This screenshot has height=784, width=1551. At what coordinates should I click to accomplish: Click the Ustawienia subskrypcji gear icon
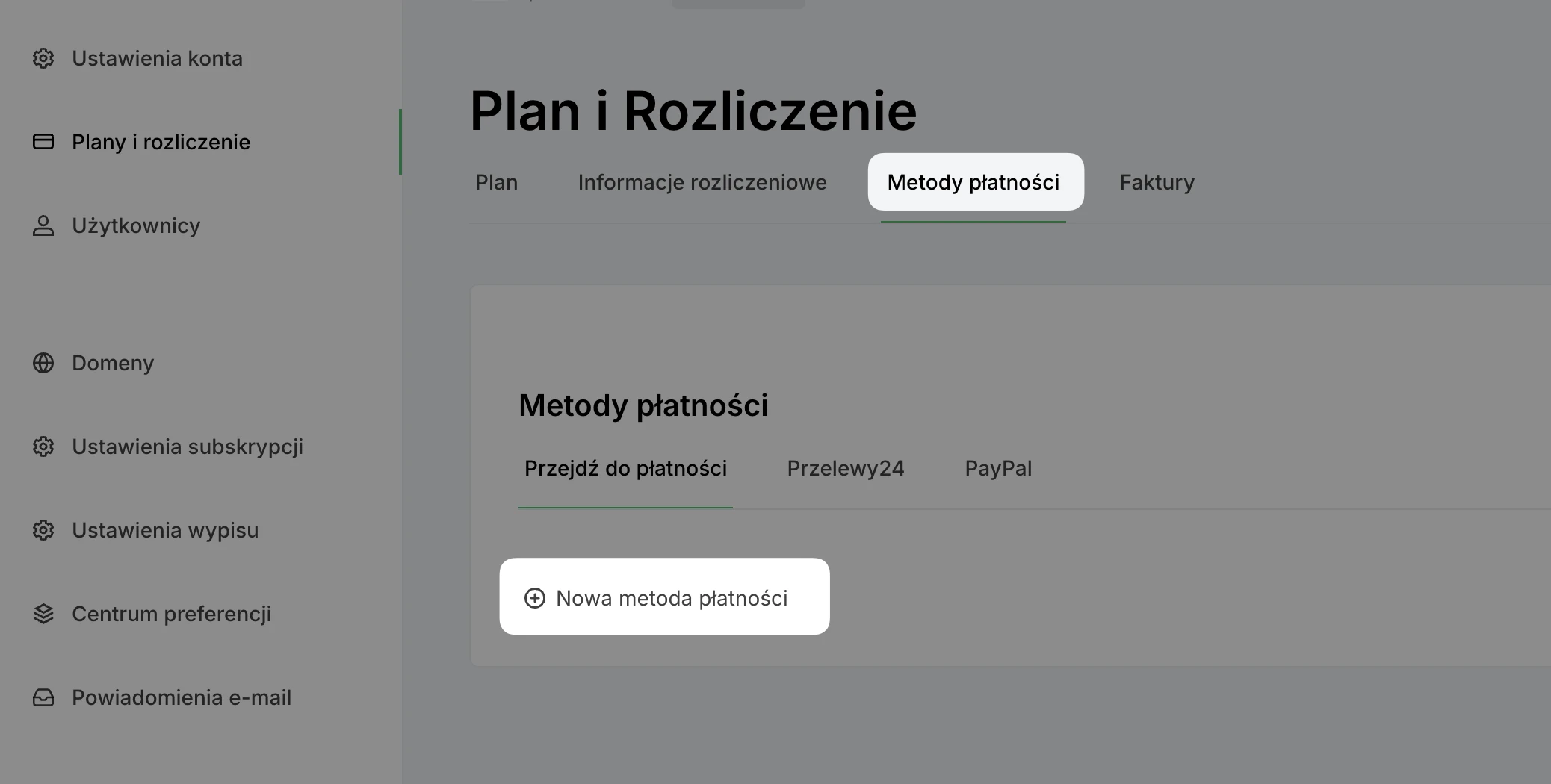click(43, 447)
